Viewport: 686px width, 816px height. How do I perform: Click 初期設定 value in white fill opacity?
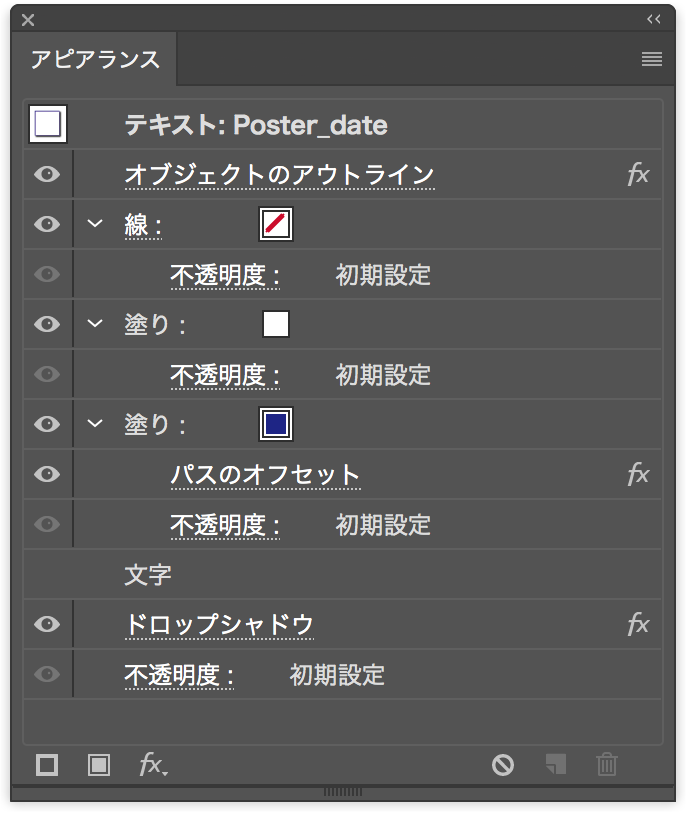pyautogui.click(x=383, y=375)
